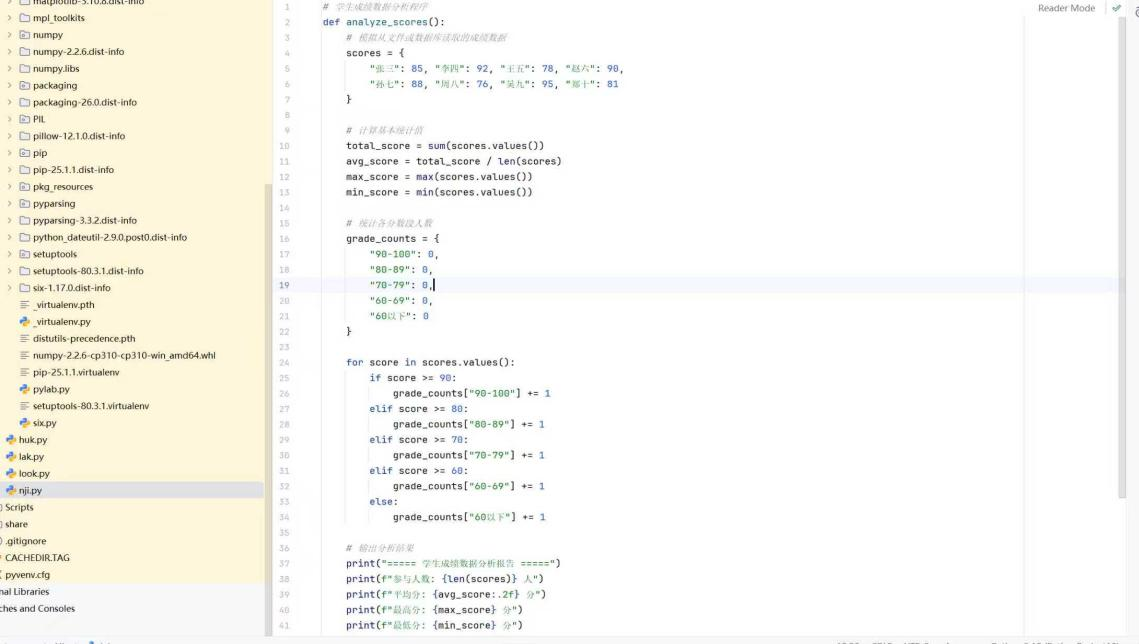Click the text file icon for distutils-precedence.pth
The width and height of the screenshot is (1139, 644).
pos(24,339)
